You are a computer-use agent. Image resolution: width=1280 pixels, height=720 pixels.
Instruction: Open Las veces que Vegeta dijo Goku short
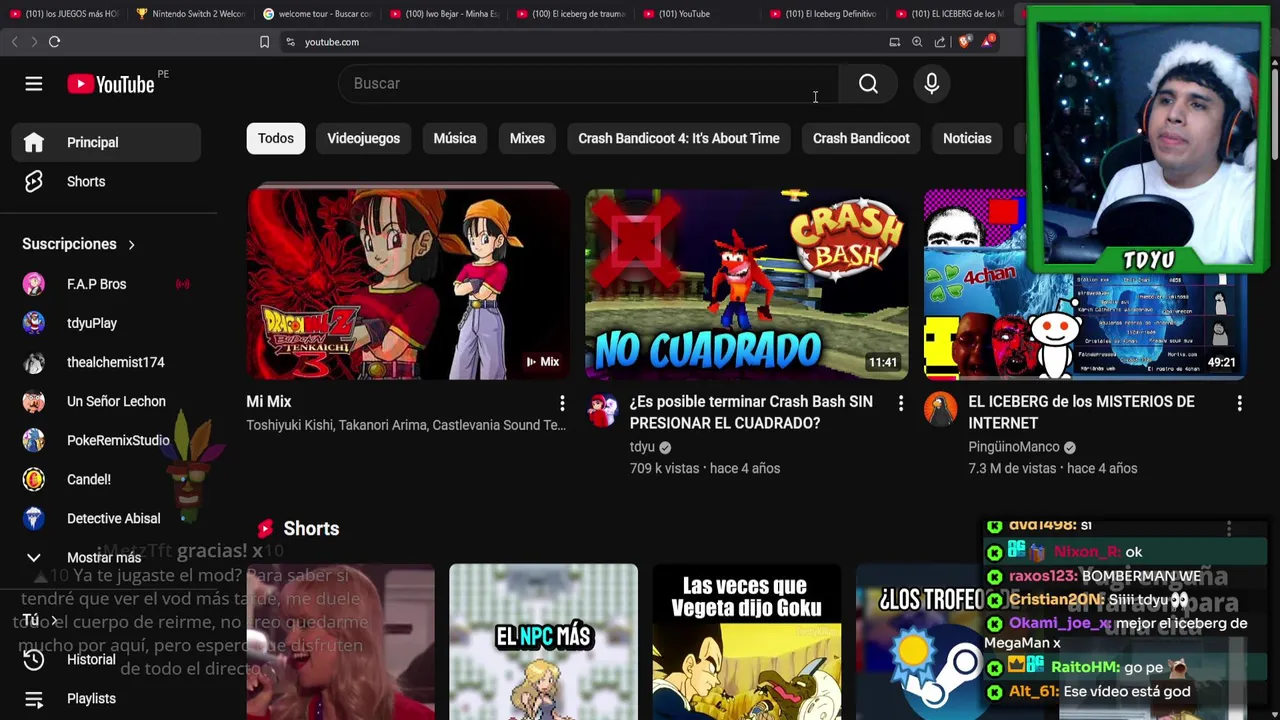pos(747,642)
